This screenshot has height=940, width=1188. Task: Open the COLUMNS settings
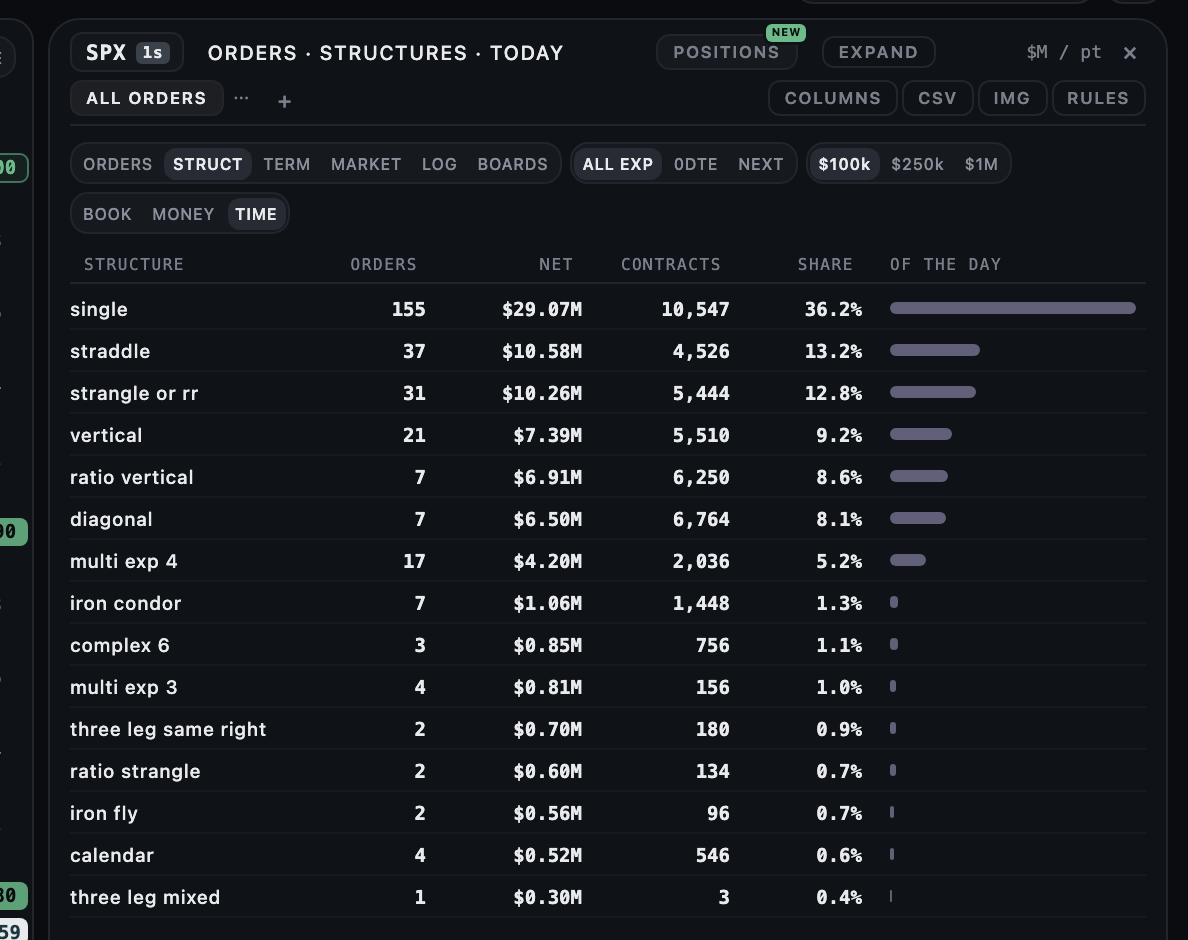coord(833,98)
